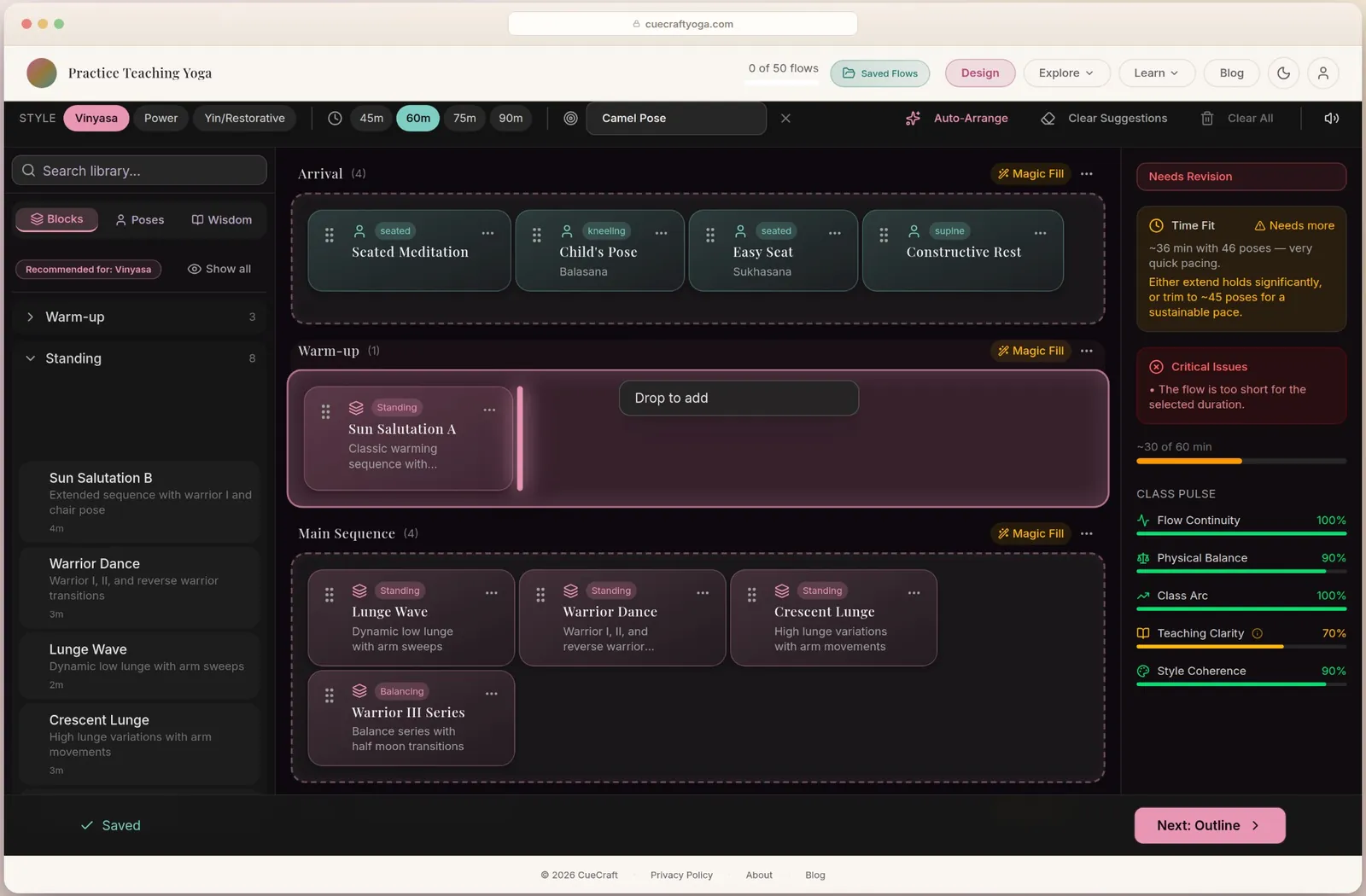This screenshot has height=896, width=1366.
Task: Open options menu for Lunge Wave block
Action: pyautogui.click(x=491, y=593)
